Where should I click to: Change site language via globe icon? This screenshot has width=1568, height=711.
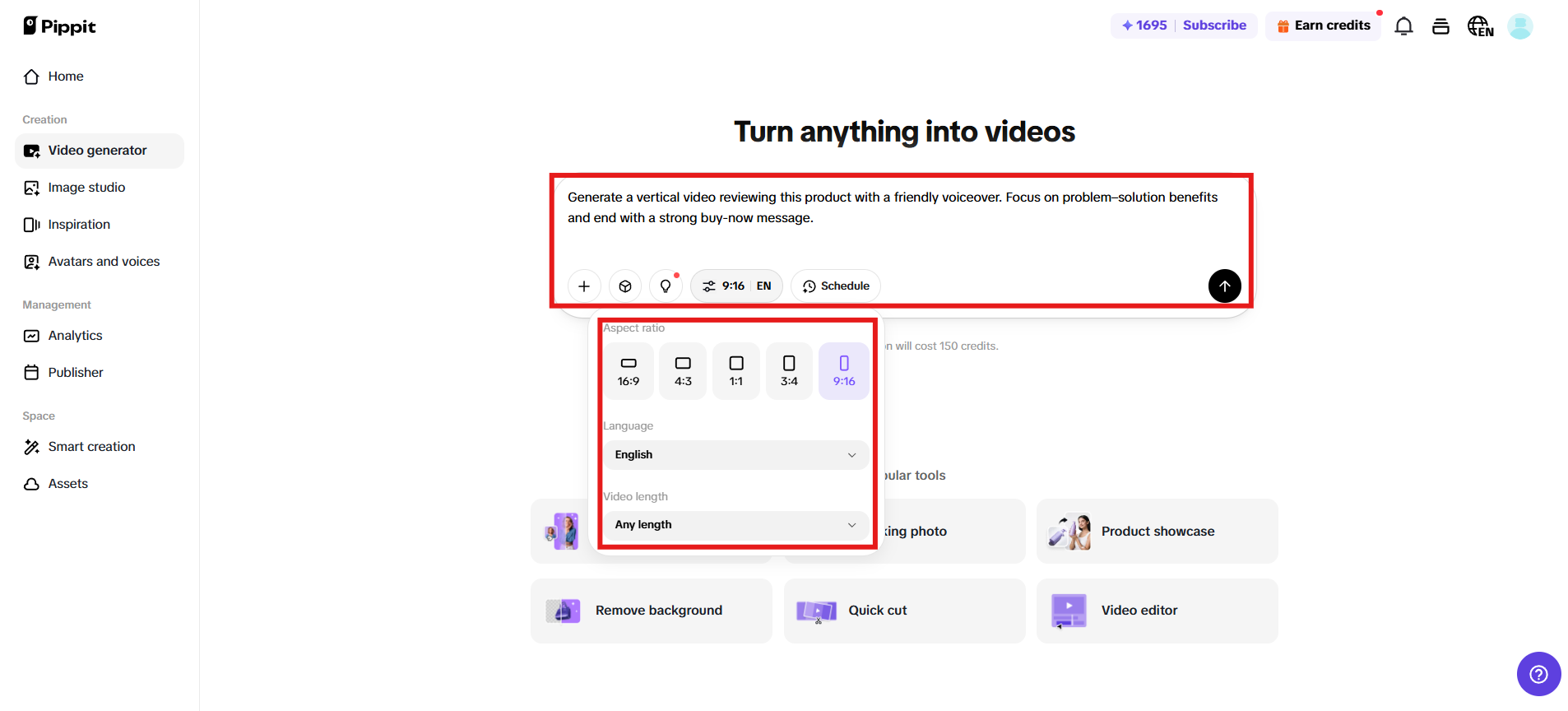[1480, 26]
